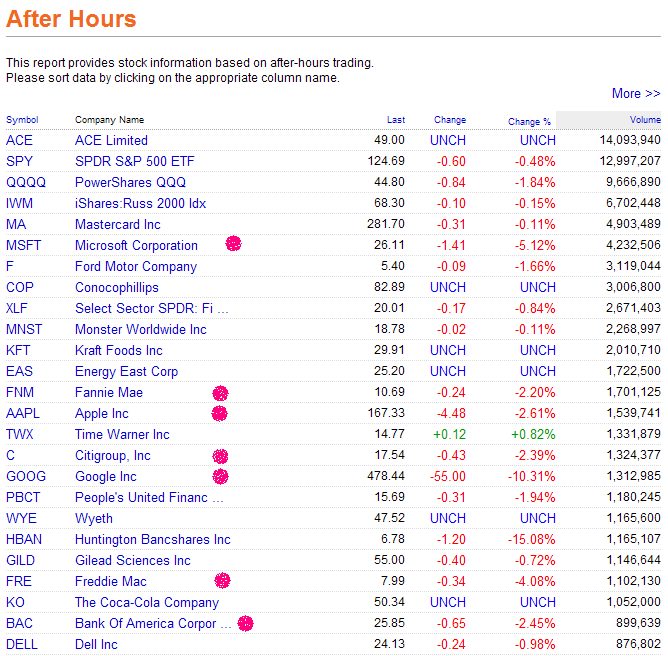Sort data by the Last column header

click(396, 120)
